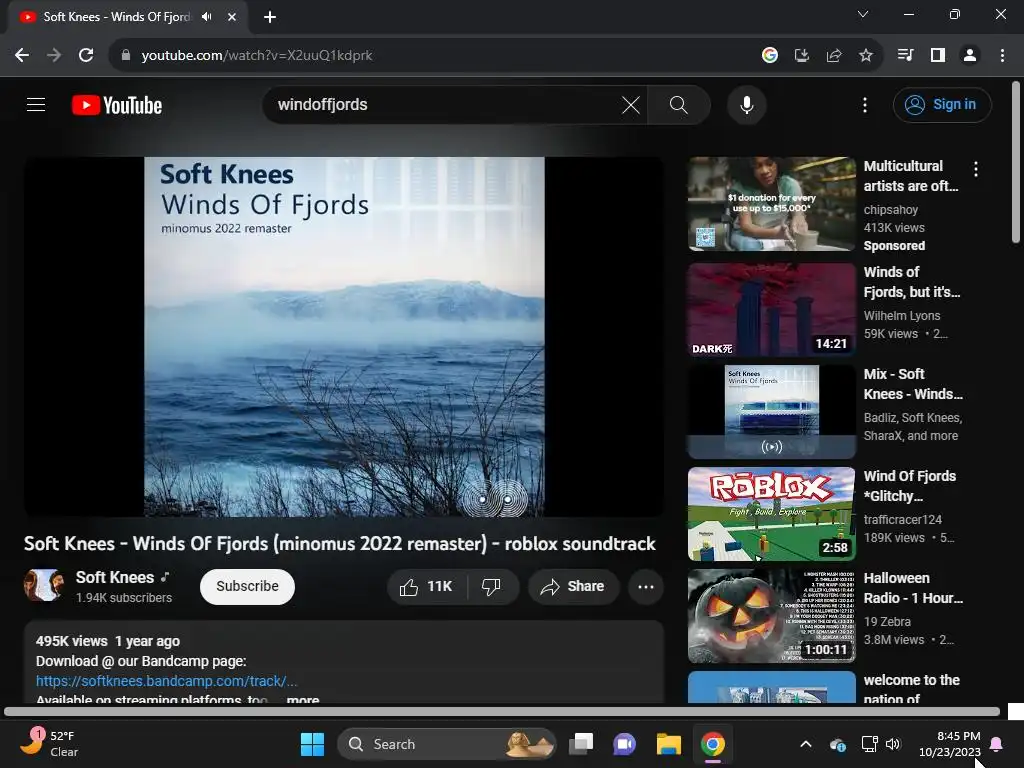The width and height of the screenshot is (1024, 768).
Task: Clear the search text with the X
Action: click(x=630, y=104)
